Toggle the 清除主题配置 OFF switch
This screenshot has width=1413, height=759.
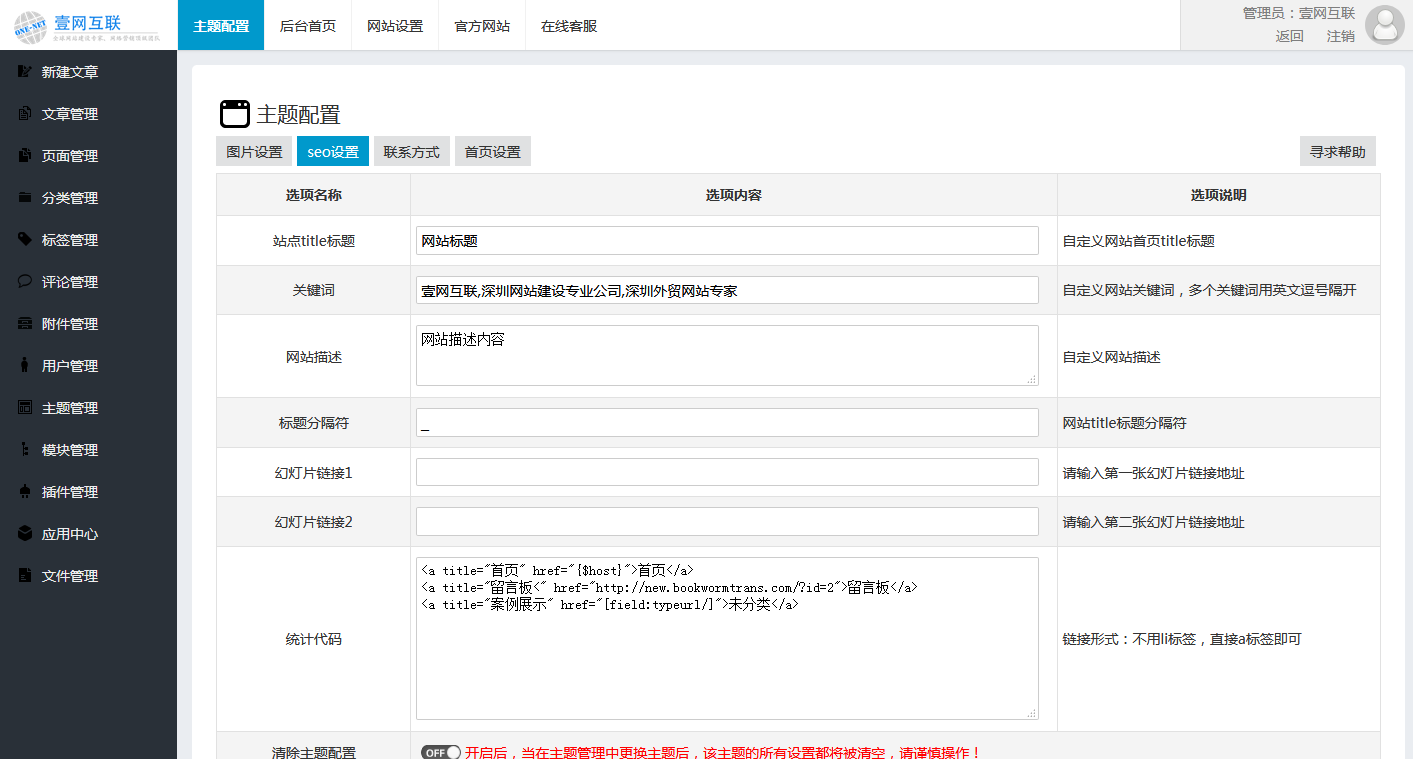click(x=441, y=753)
